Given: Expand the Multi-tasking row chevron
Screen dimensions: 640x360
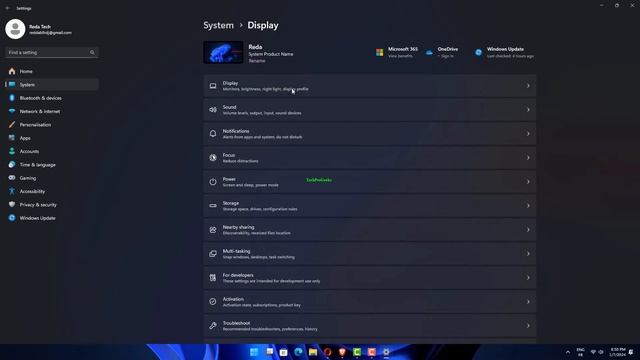Looking at the screenshot, I should pyautogui.click(x=528, y=254).
